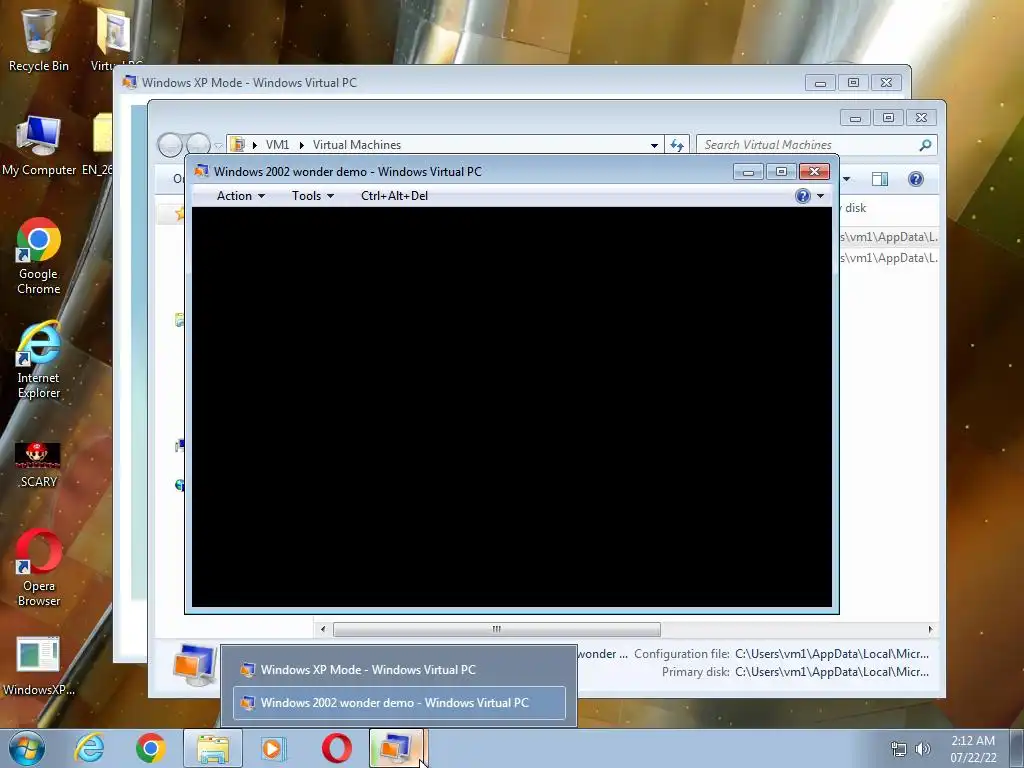Refresh the Virtual Machines folder view
This screenshot has width=1024, height=768.
click(677, 145)
